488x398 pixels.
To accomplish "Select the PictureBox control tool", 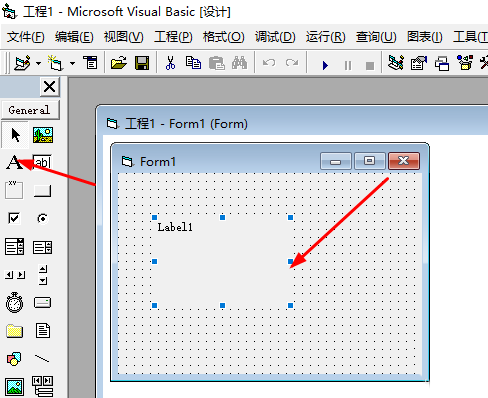I will click(43, 135).
